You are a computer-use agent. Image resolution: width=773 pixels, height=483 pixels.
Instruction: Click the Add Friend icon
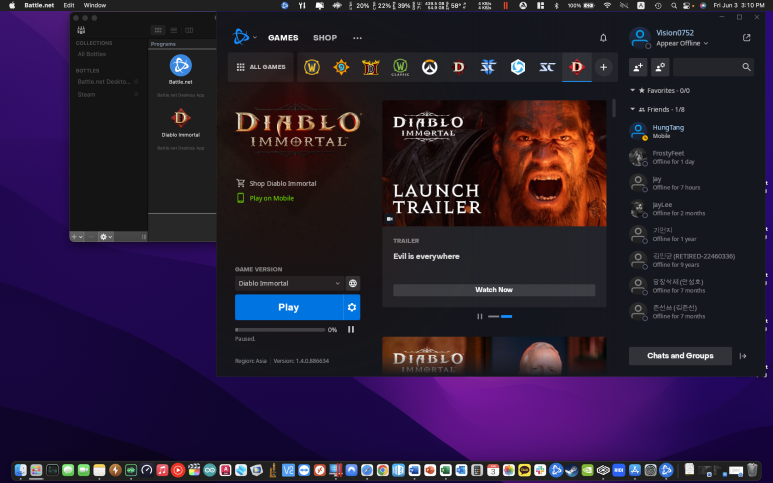tap(638, 67)
